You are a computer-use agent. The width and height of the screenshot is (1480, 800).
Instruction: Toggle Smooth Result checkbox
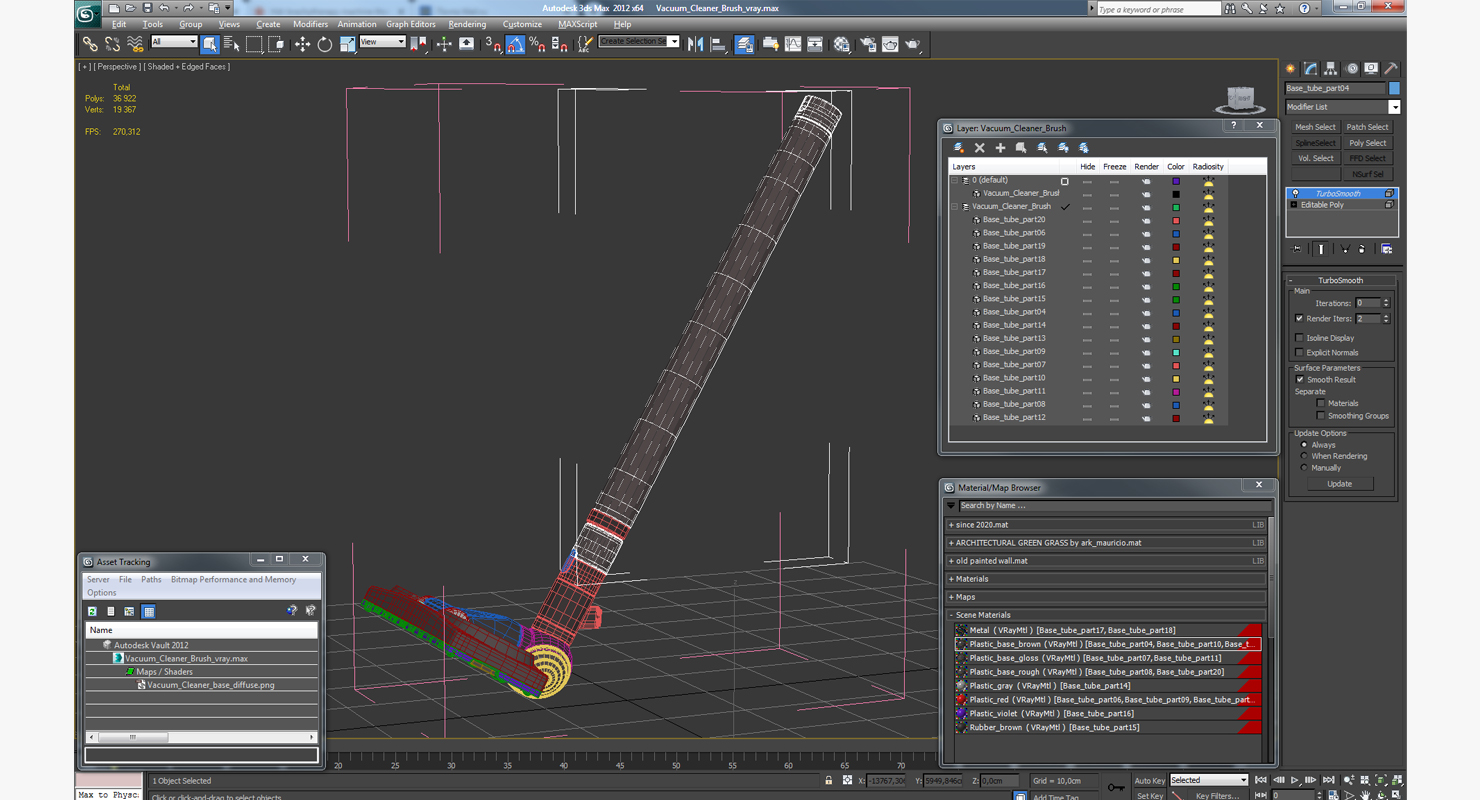(x=1300, y=380)
